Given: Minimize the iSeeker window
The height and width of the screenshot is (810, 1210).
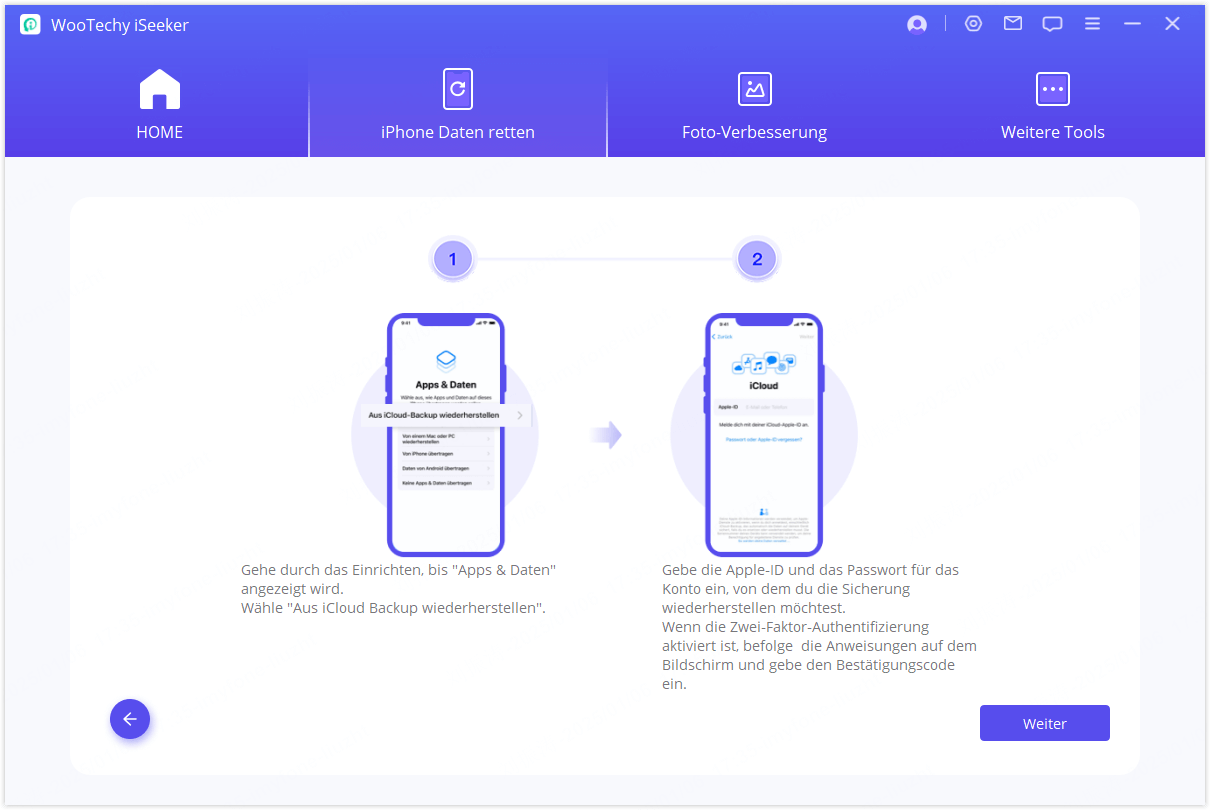Looking at the screenshot, I should point(1132,24).
